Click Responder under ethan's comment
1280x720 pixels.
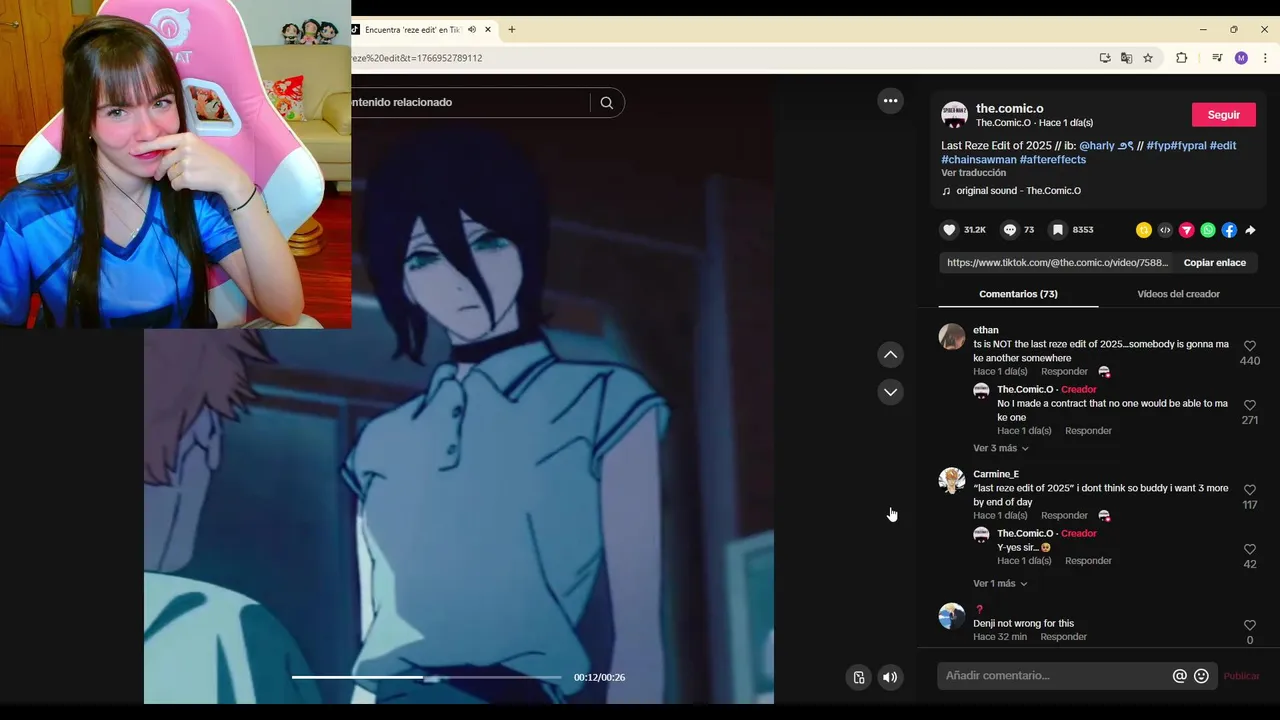1064,372
